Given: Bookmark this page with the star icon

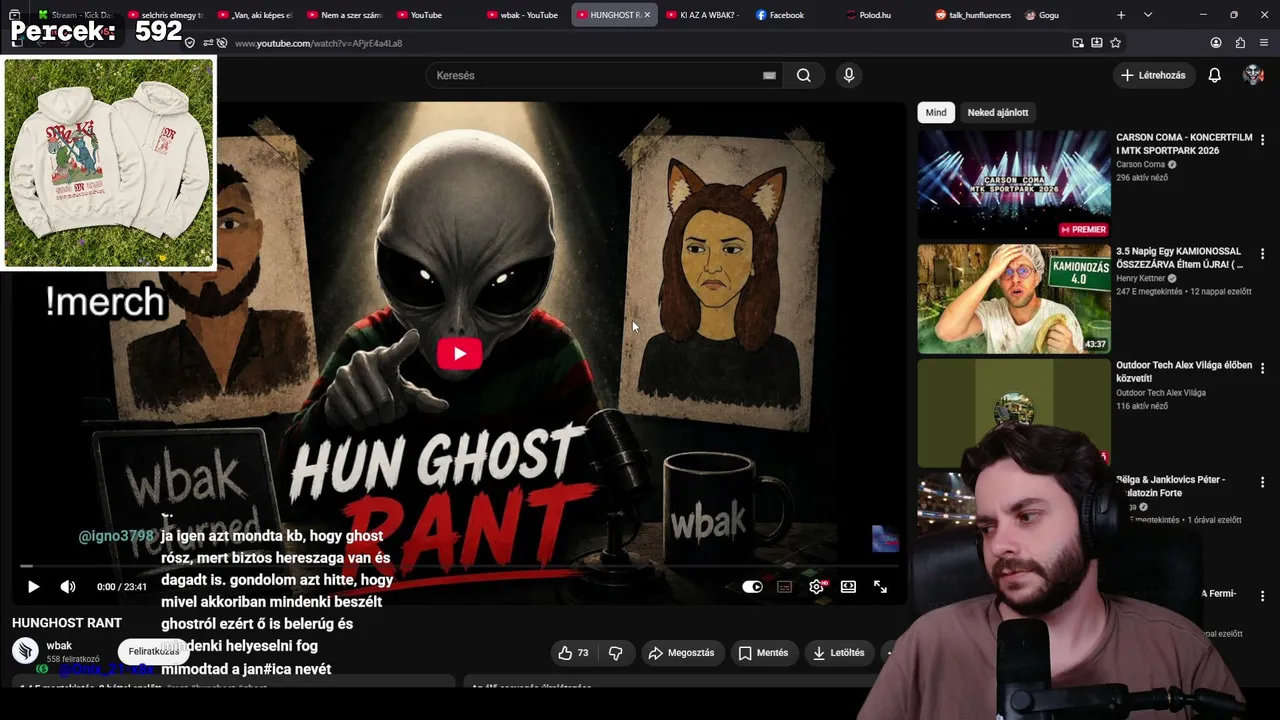Looking at the screenshot, I should [1115, 43].
